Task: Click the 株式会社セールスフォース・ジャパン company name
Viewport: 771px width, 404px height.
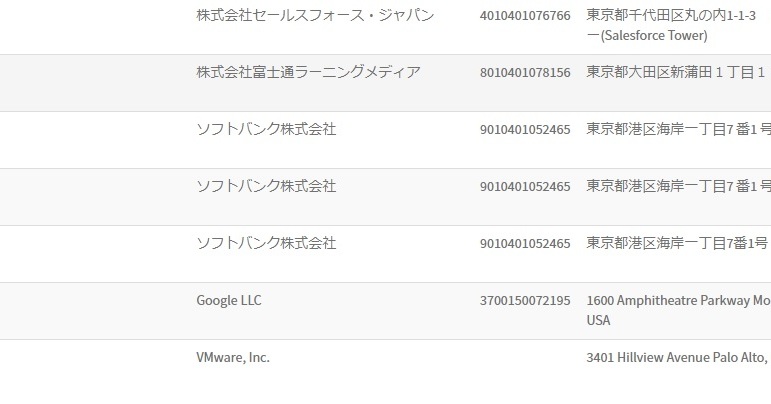Action: (315, 16)
